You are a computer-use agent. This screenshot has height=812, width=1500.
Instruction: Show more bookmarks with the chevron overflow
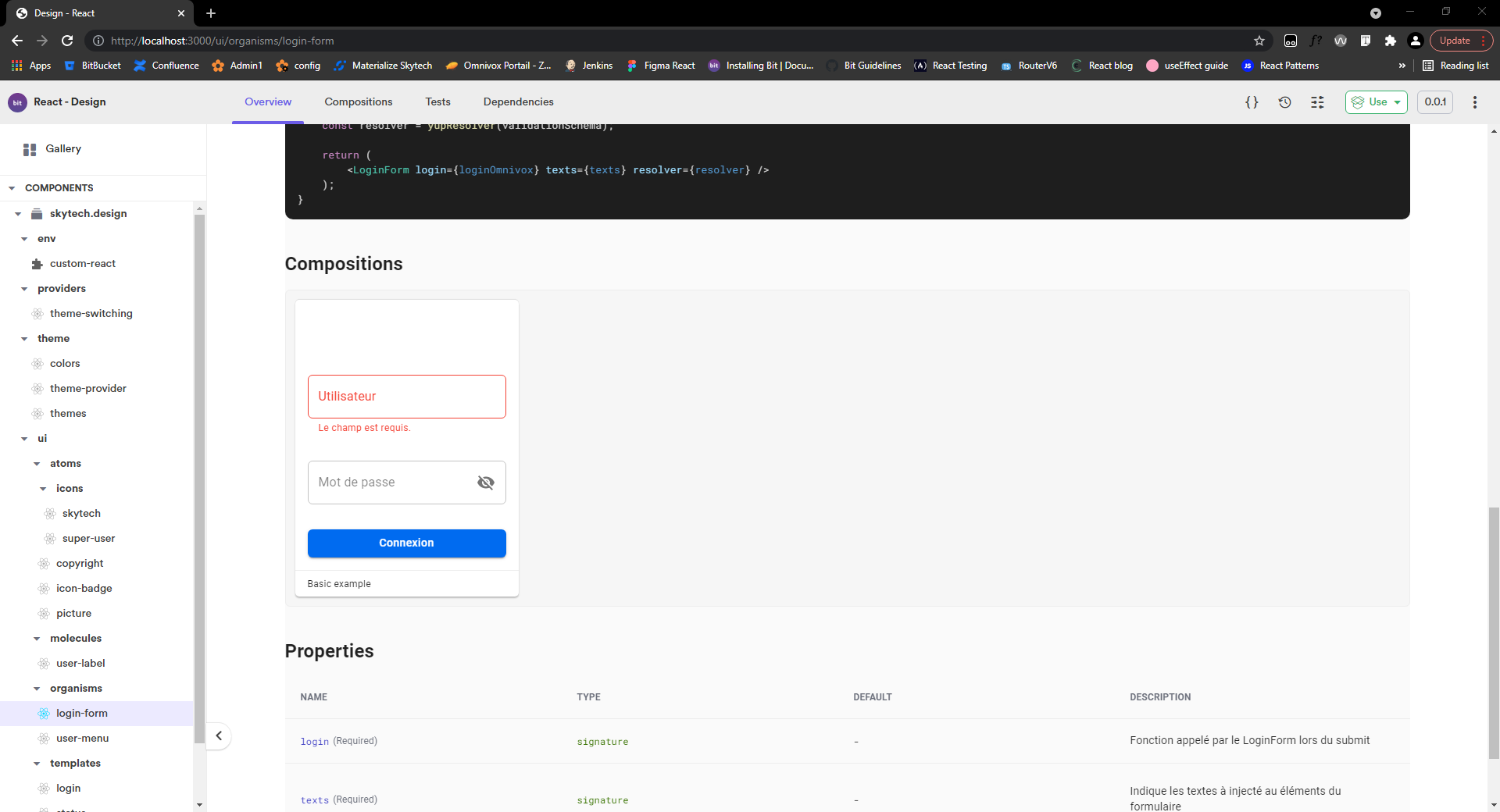pyautogui.click(x=1402, y=66)
